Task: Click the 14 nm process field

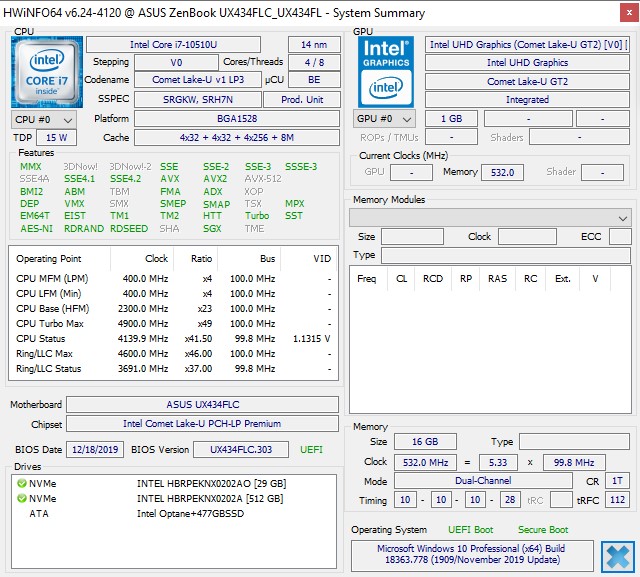Action: pos(314,44)
